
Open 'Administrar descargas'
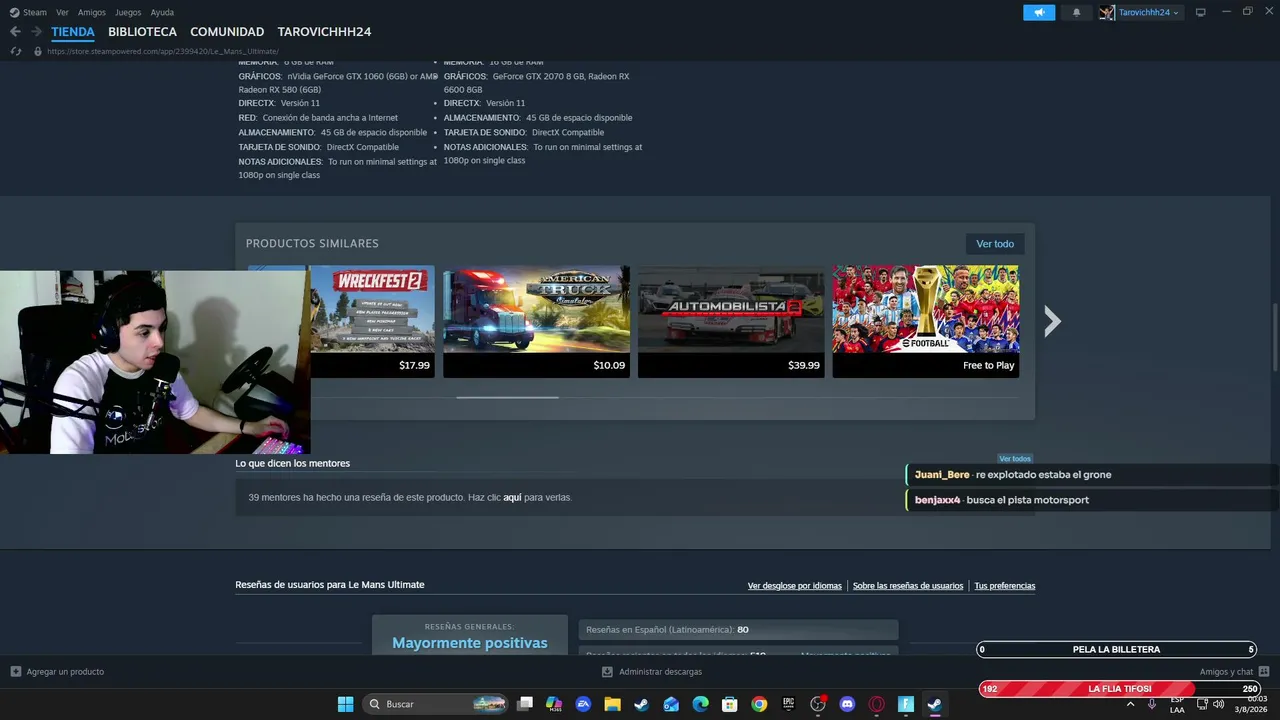tap(651, 672)
